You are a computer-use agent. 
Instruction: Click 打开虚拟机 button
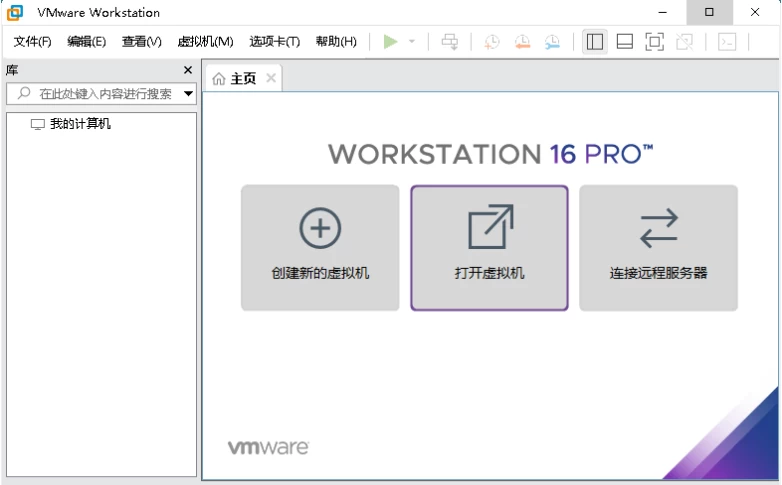[x=489, y=247]
